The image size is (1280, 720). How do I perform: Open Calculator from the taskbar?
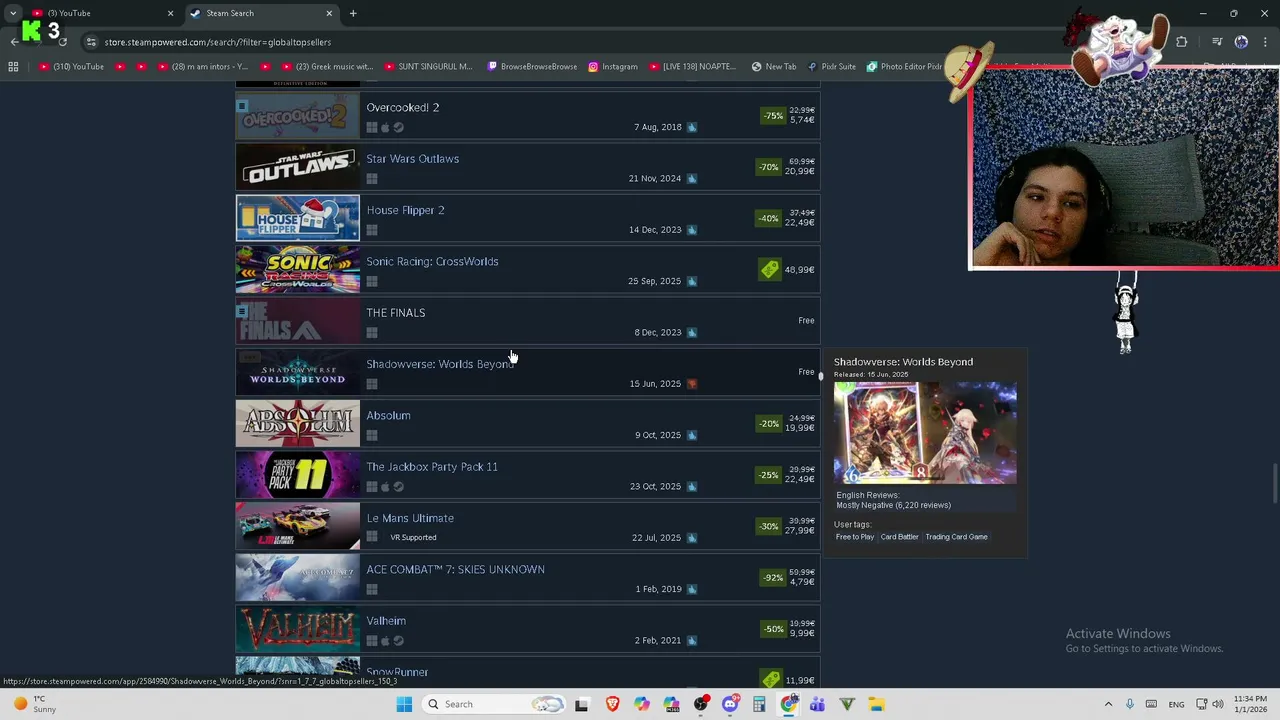click(x=759, y=704)
